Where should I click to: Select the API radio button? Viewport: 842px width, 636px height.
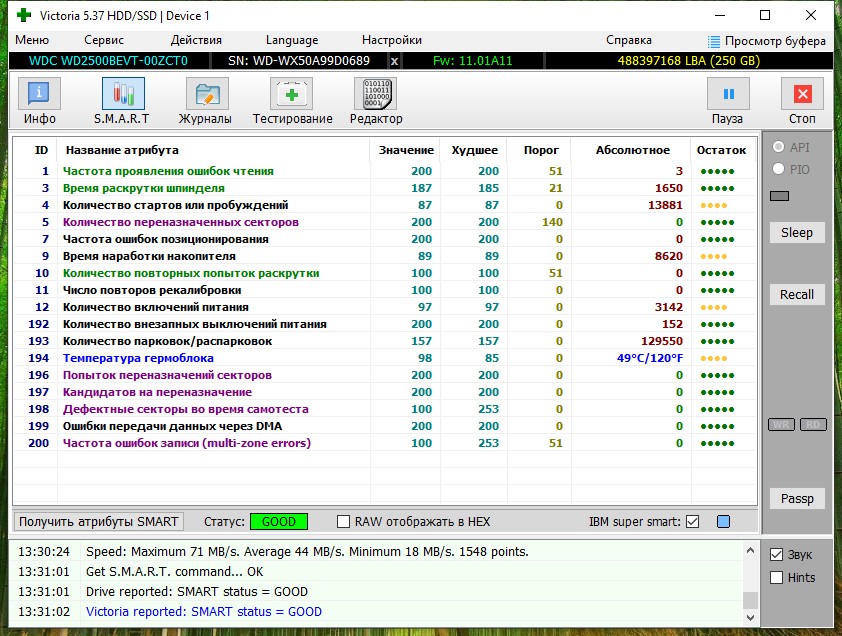(778, 147)
